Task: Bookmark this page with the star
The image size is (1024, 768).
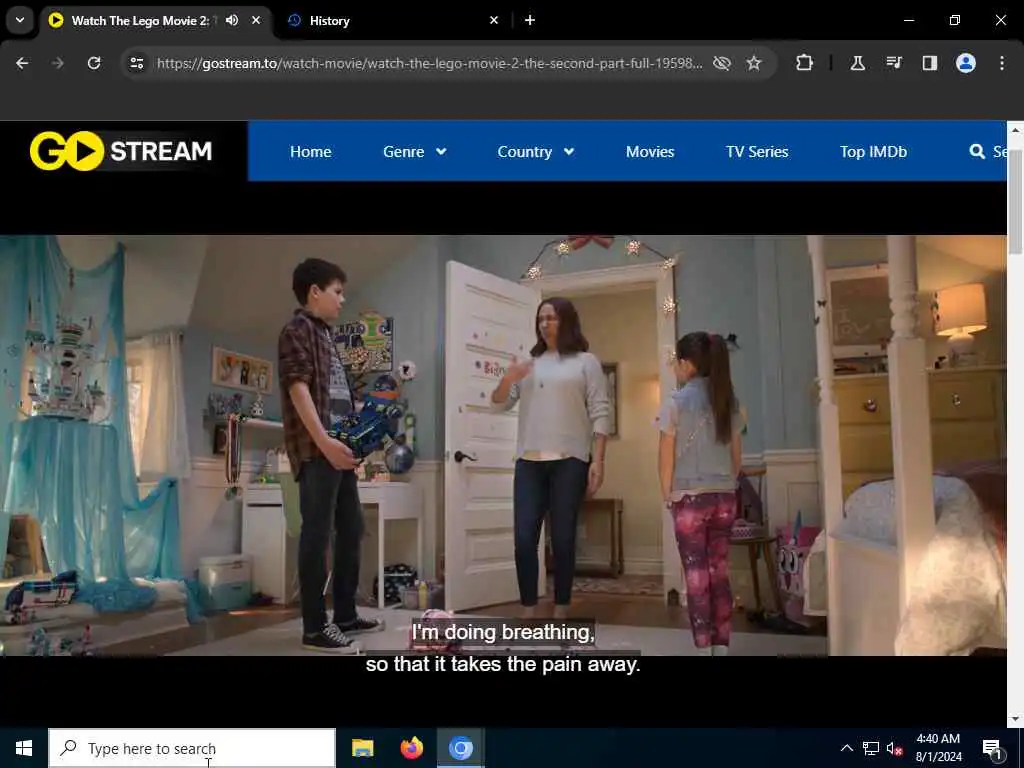Action: [x=754, y=63]
